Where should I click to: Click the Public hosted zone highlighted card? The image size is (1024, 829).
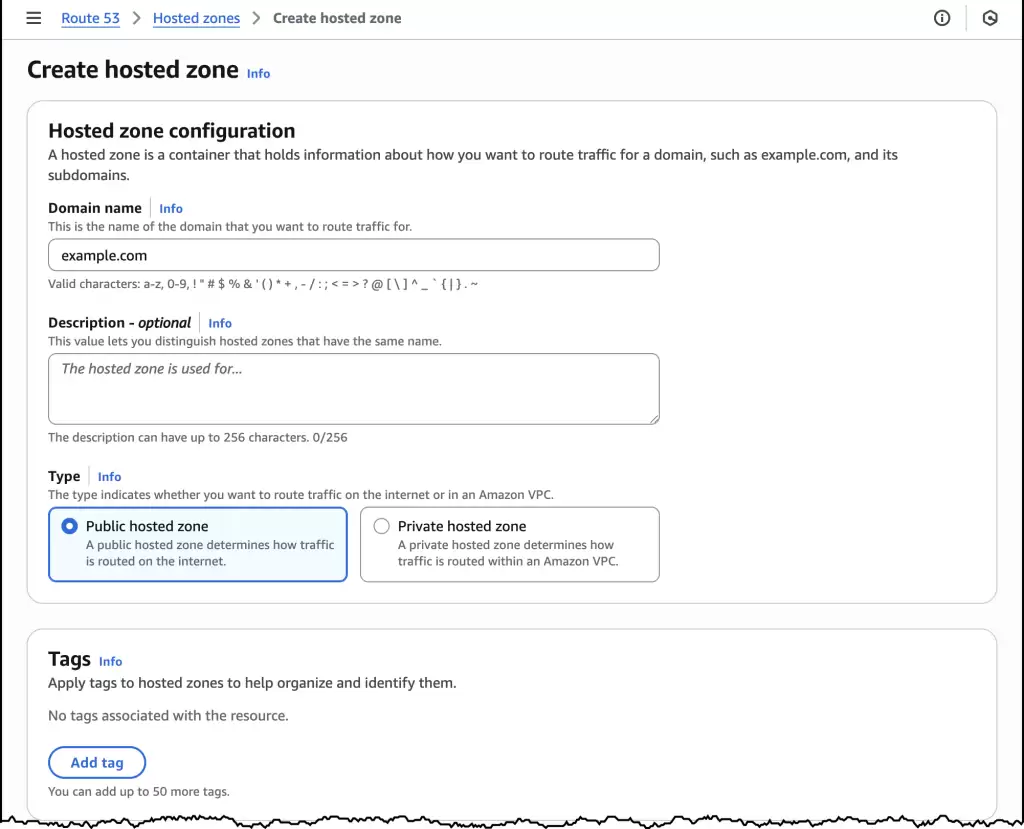click(197, 544)
